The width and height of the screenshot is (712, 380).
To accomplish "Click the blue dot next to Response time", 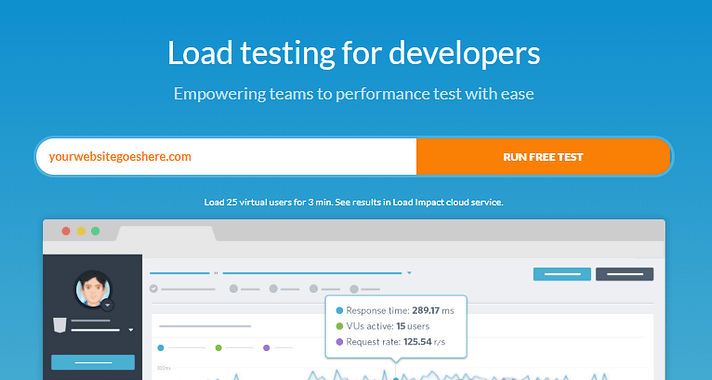I will pyautogui.click(x=339, y=311).
